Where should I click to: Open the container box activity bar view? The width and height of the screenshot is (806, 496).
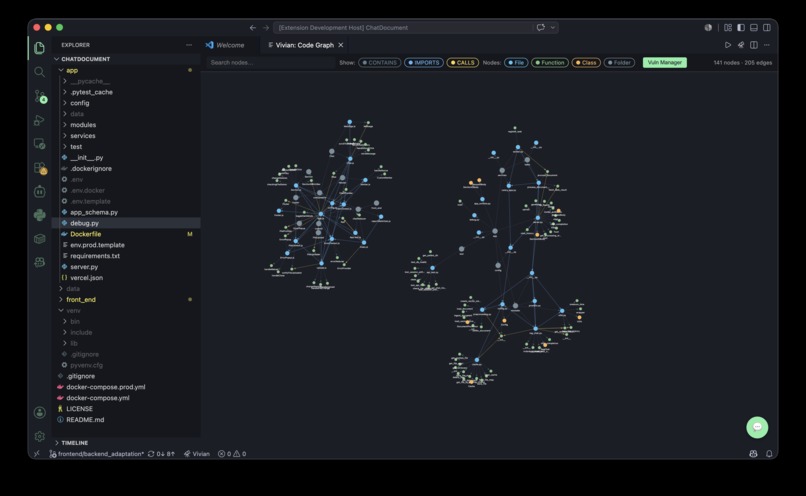click(x=40, y=239)
